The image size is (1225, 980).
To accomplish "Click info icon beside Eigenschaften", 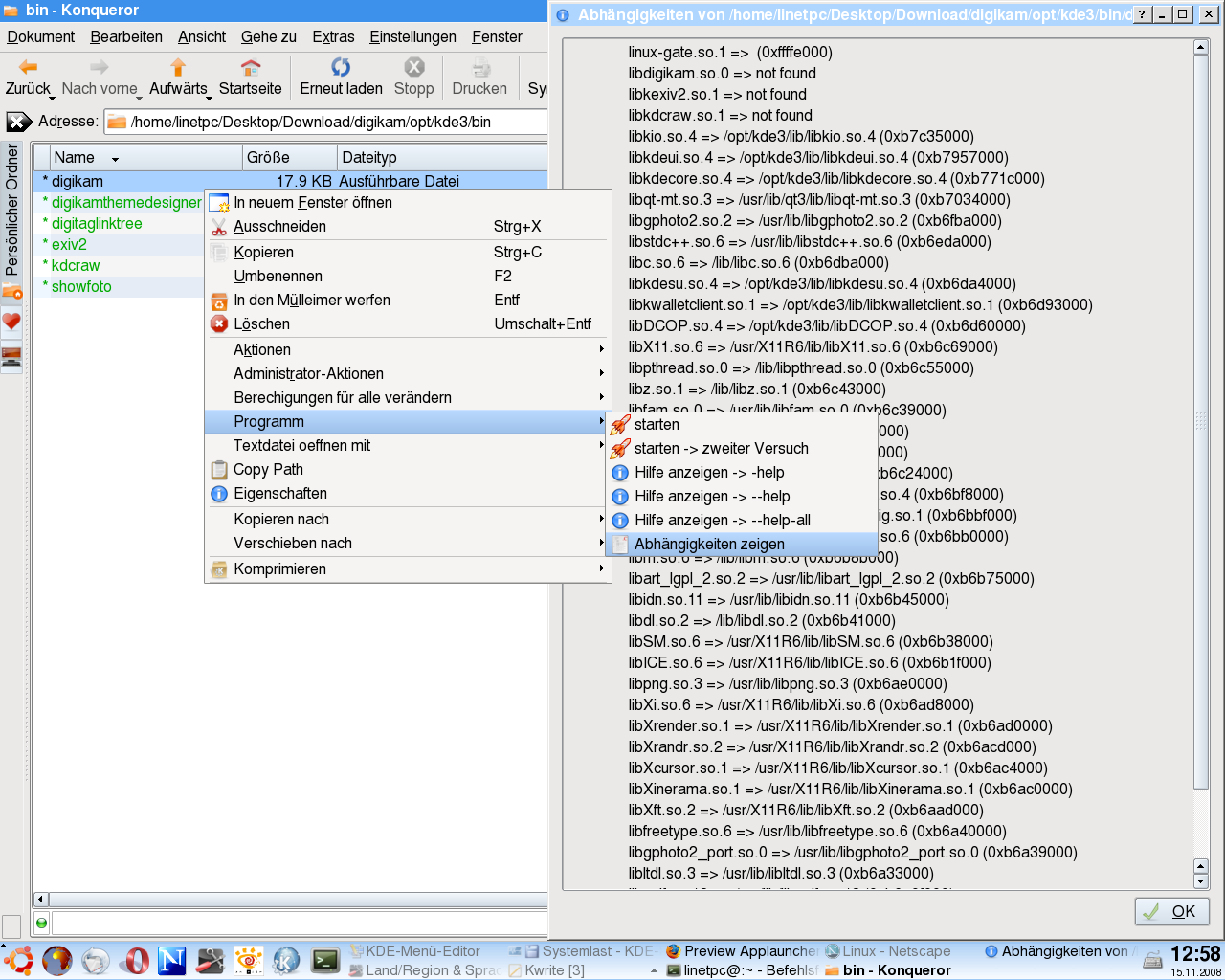I will 219,494.
